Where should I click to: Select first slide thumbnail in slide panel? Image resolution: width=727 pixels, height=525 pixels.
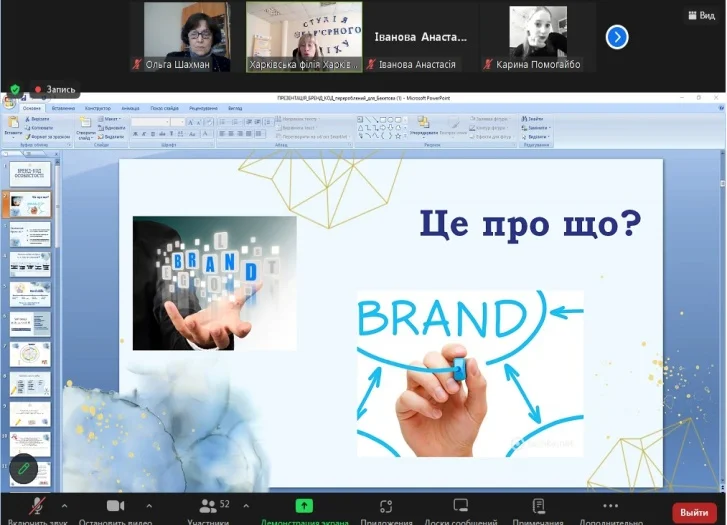pyautogui.click(x=30, y=174)
